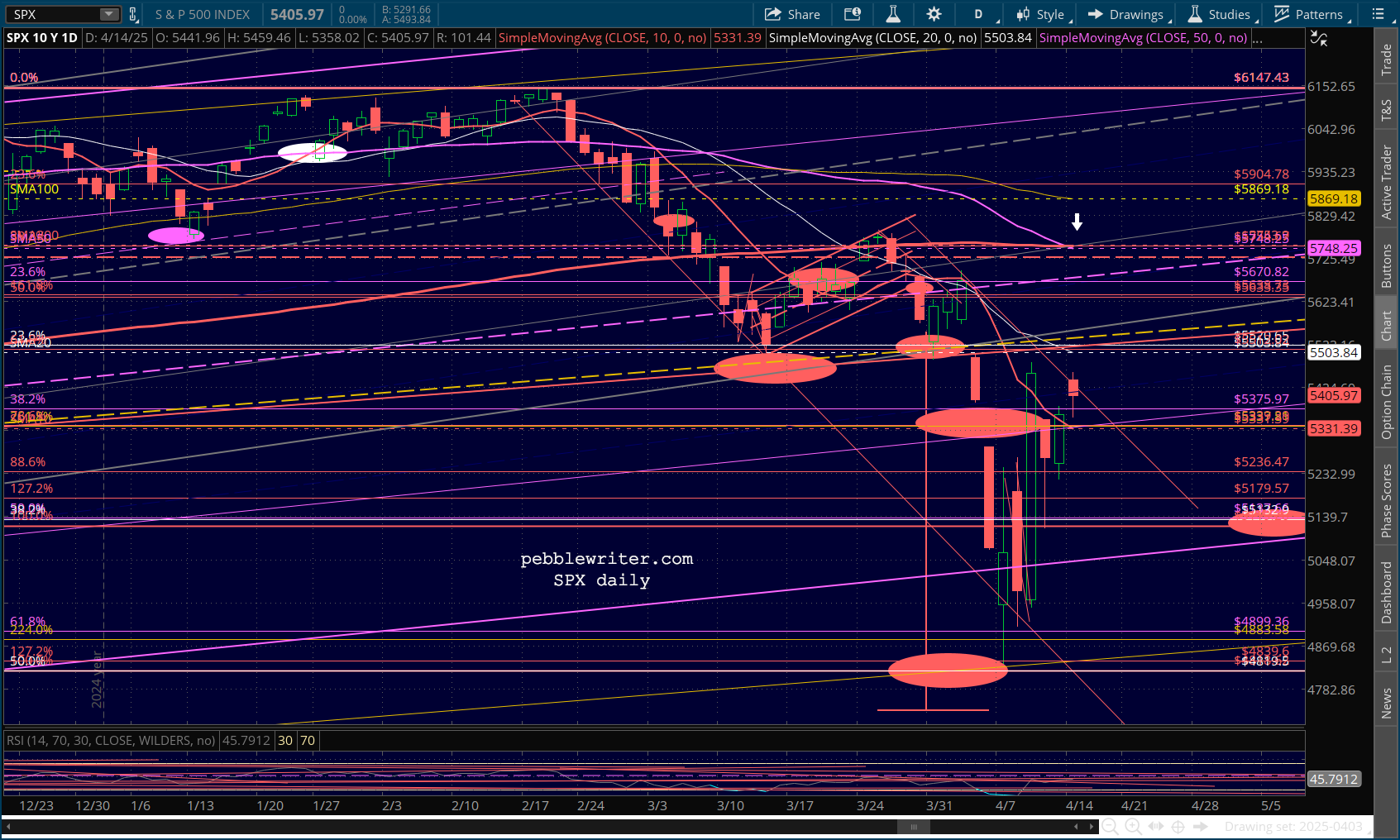This screenshot has height=840, width=1400.
Task: Click the horizontal chart scrollbar handle
Action: click(914, 827)
